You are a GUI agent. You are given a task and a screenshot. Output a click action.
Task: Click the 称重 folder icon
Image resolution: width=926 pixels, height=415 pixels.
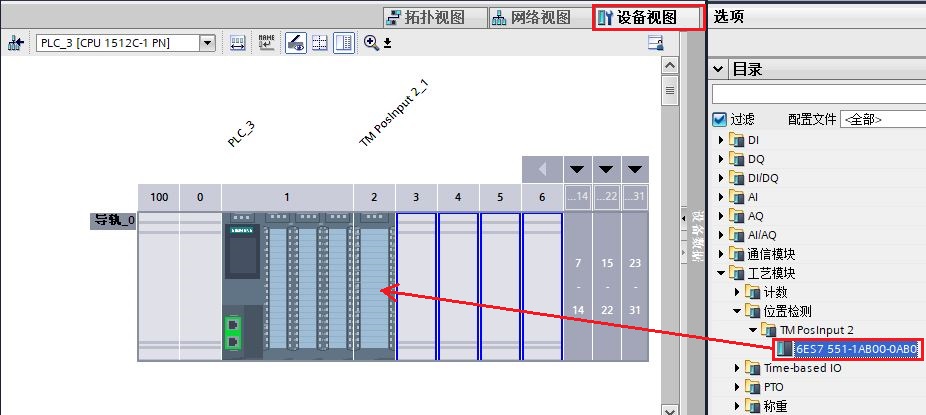pos(752,406)
